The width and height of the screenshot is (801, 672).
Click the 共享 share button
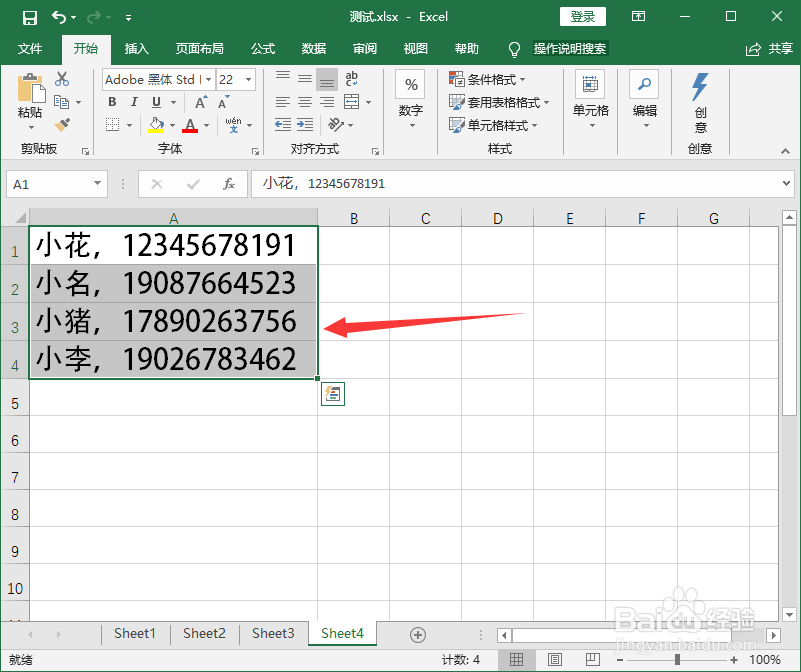tap(773, 48)
